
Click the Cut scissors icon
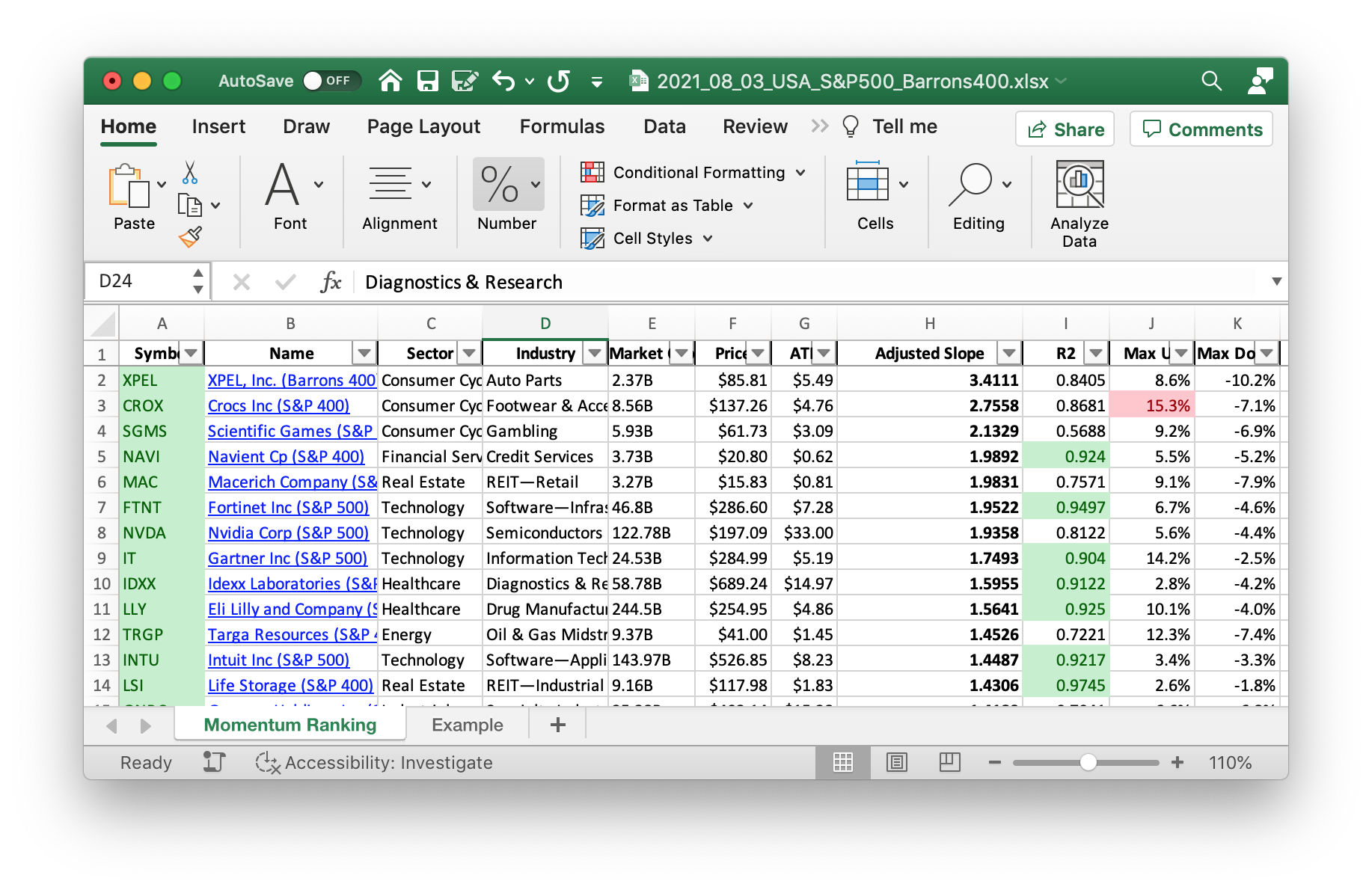[190, 173]
